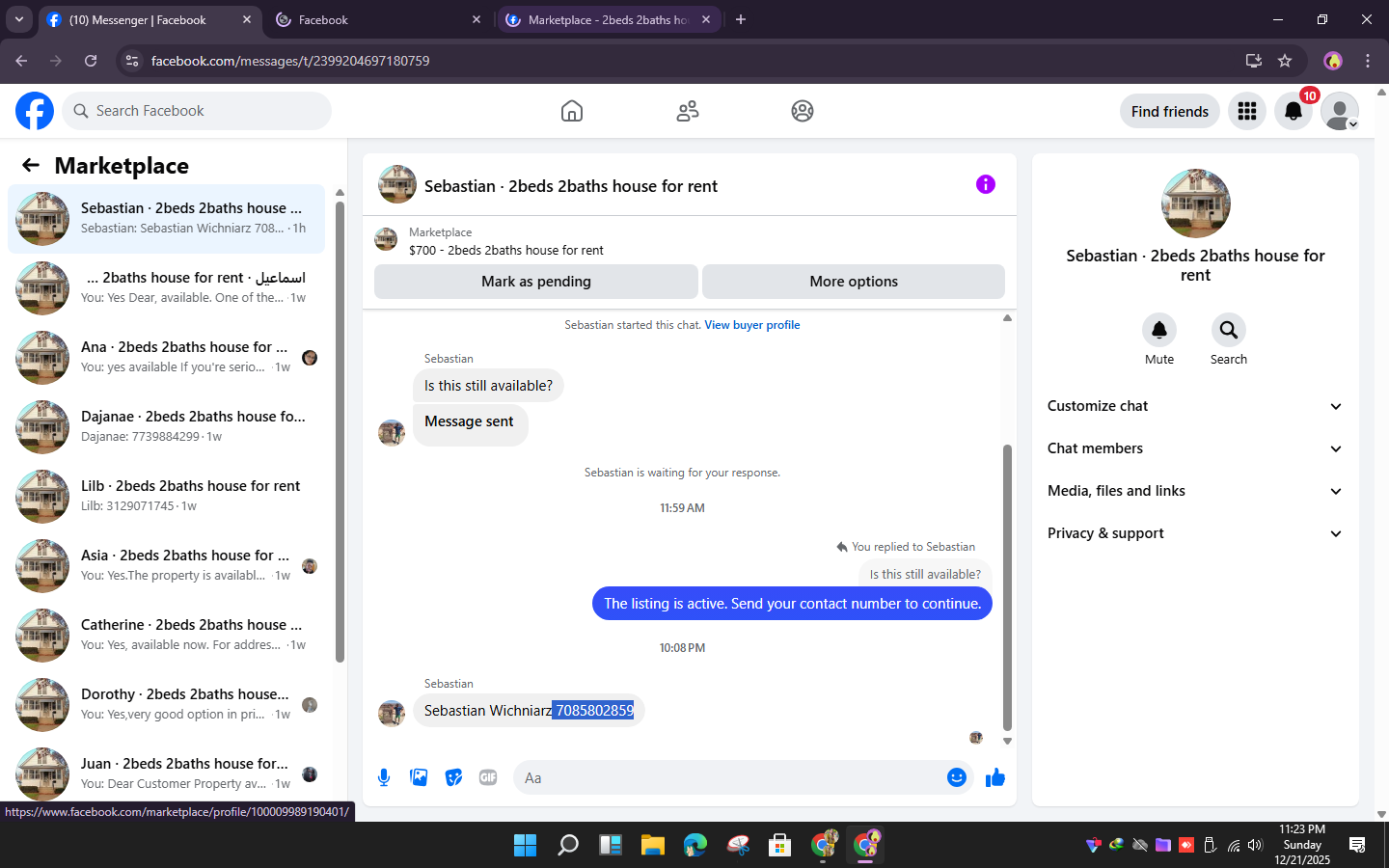Open the $700 - 2beds 2baths listing link
The image size is (1389, 868).
pos(506,250)
